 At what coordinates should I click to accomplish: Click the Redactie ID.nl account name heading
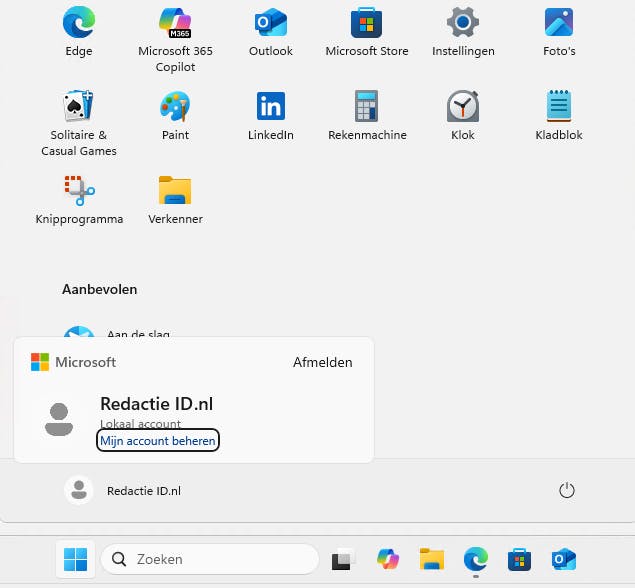point(156,404)
